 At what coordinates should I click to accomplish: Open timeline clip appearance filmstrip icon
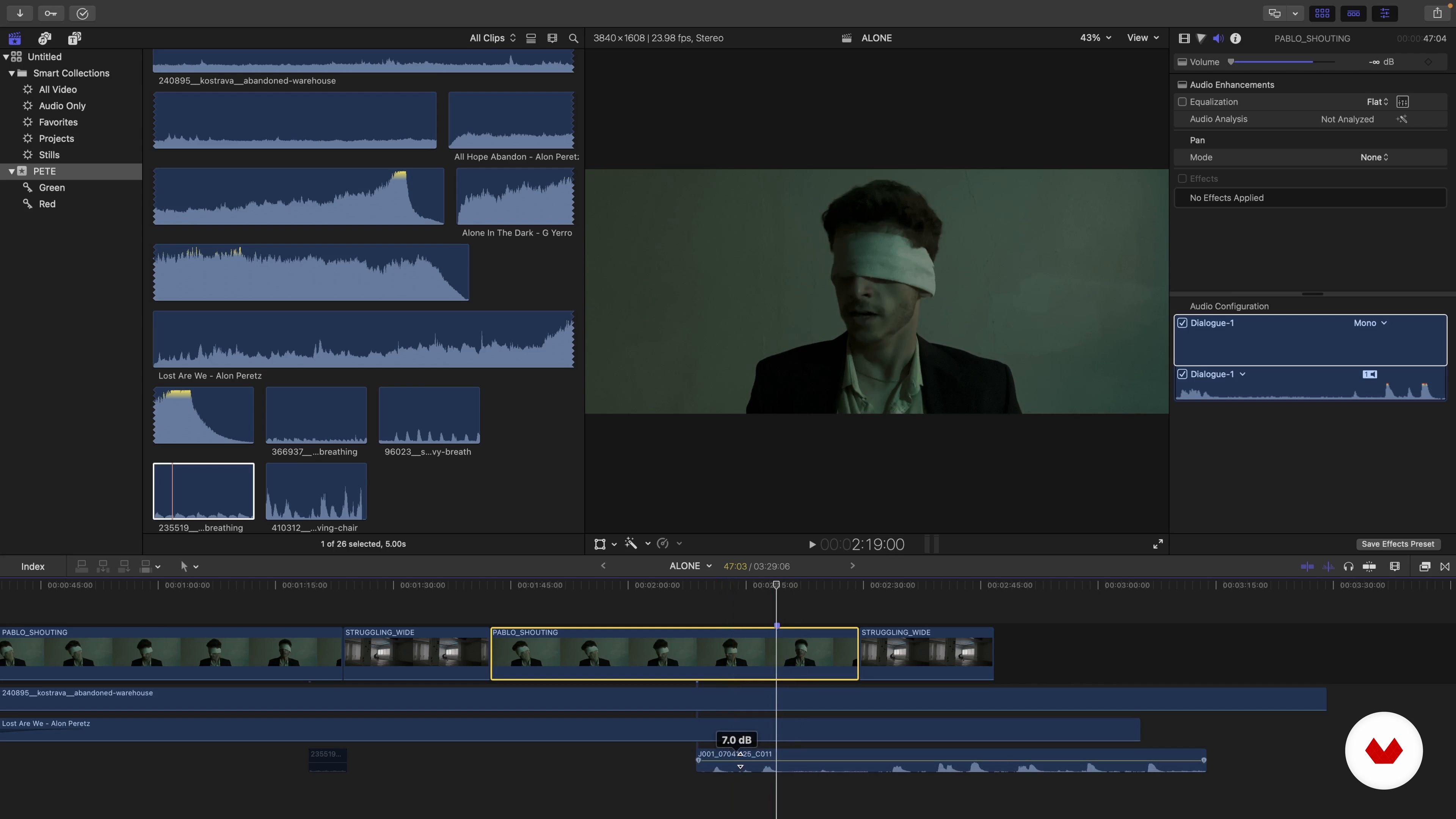(x=1395, y=566)
